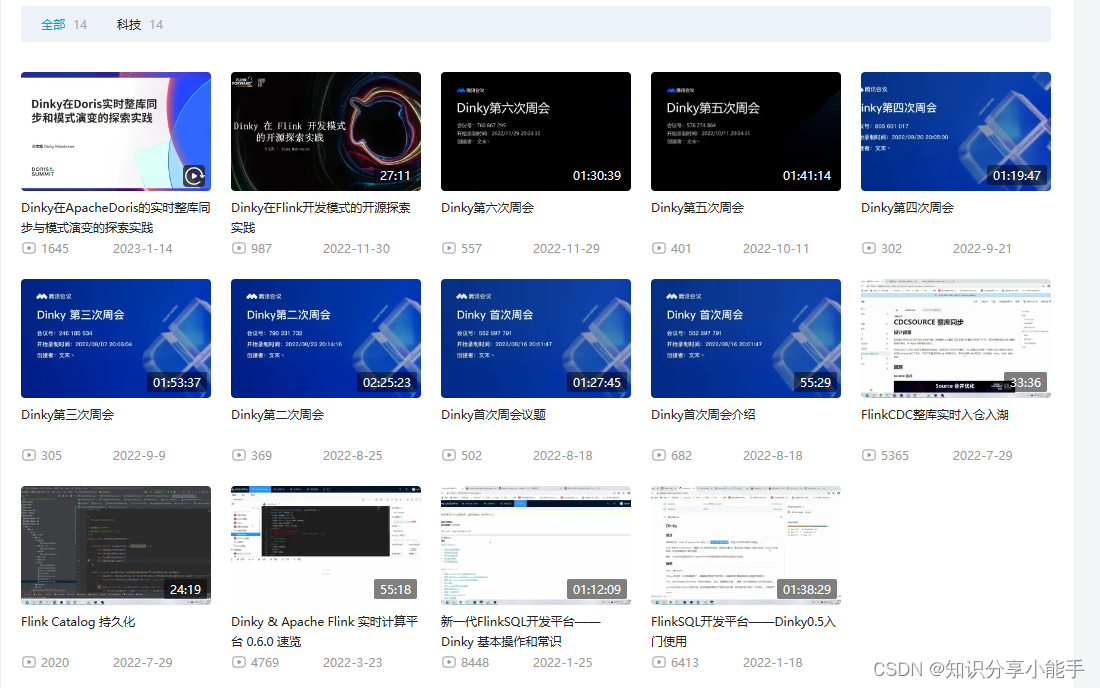Click the play-count icon beside 987

[239, 248]
